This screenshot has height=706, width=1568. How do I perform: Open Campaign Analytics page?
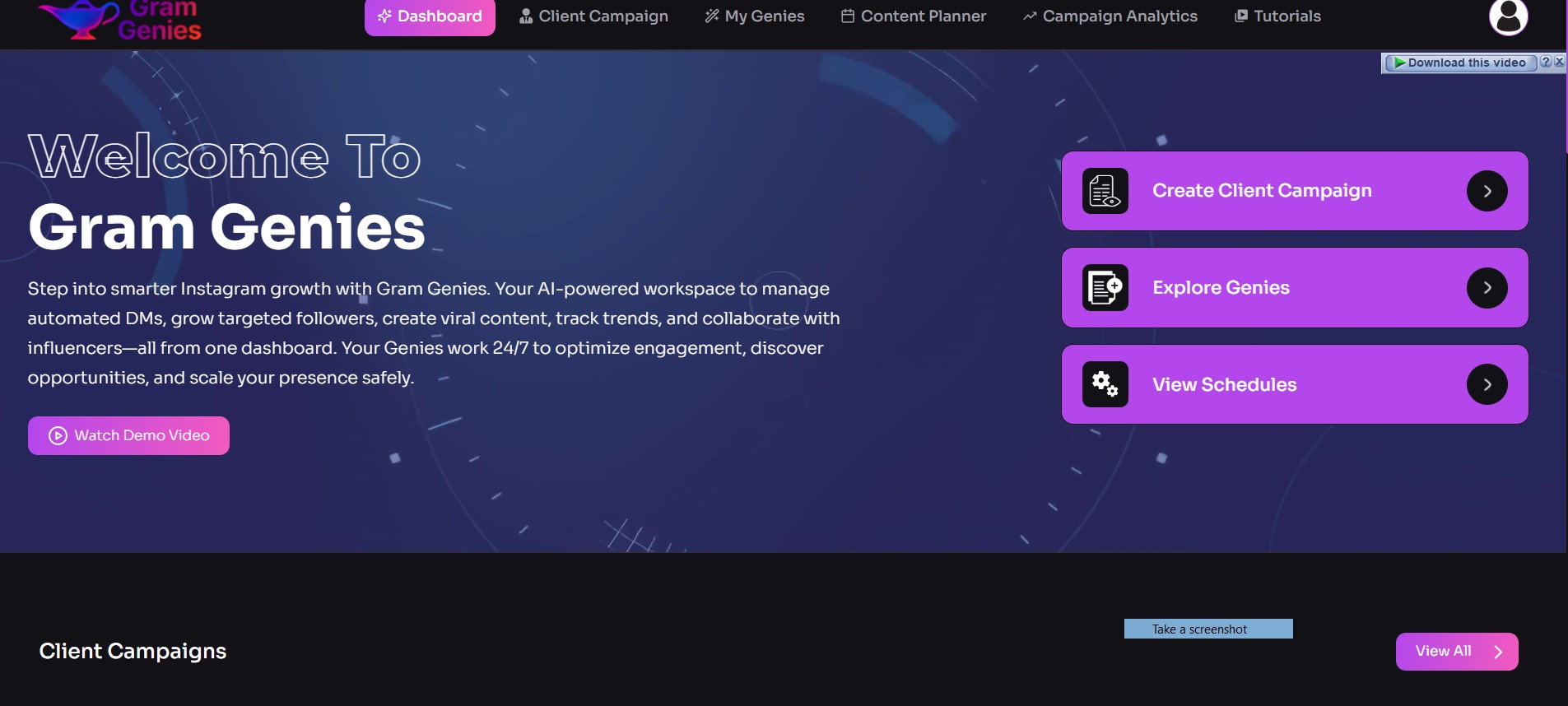coord(1110,16)
